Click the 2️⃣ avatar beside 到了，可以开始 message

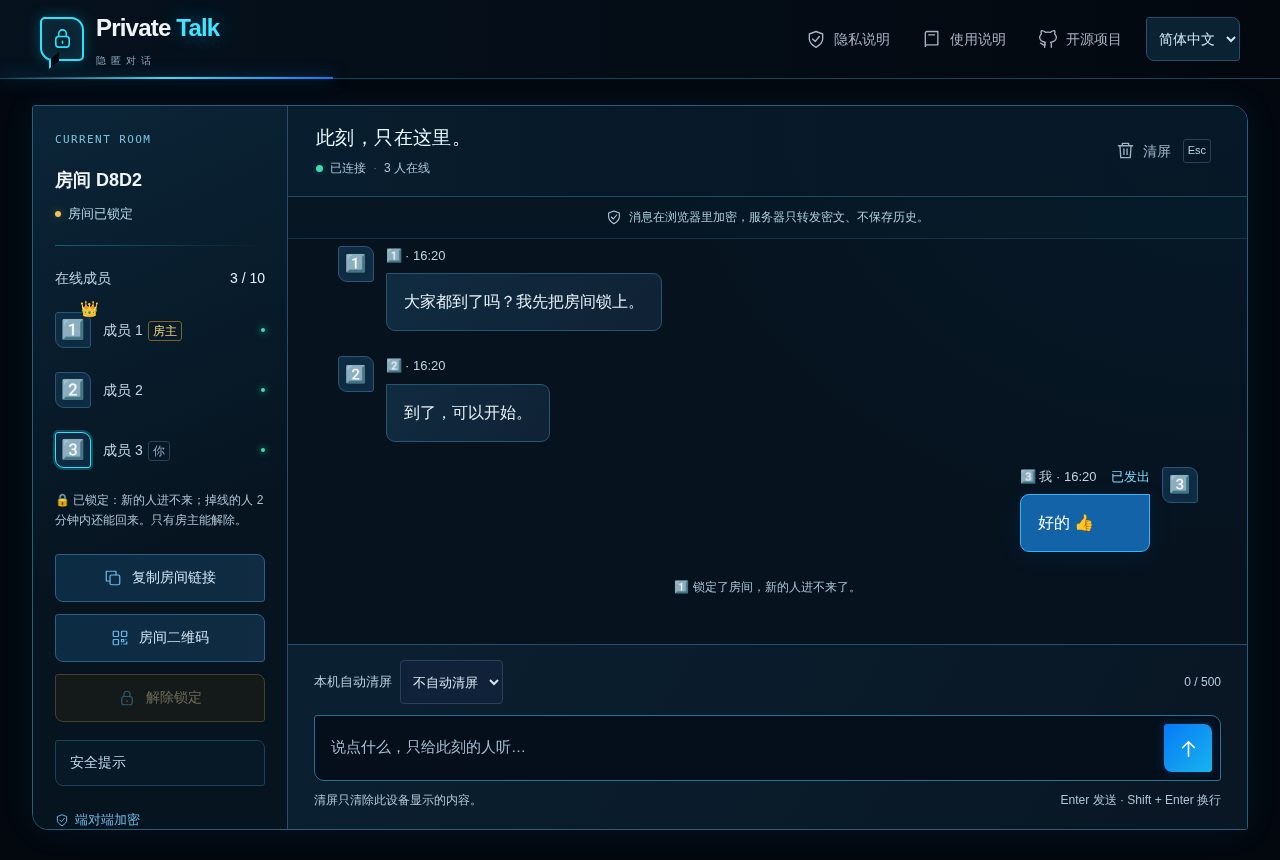click(x=356, y=374)
